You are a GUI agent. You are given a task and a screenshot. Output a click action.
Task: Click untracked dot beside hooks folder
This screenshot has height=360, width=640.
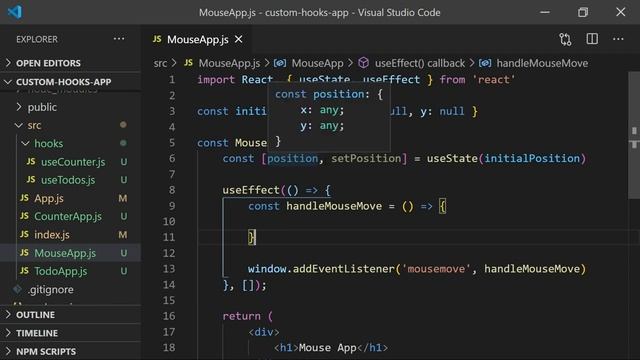[123, 143]
